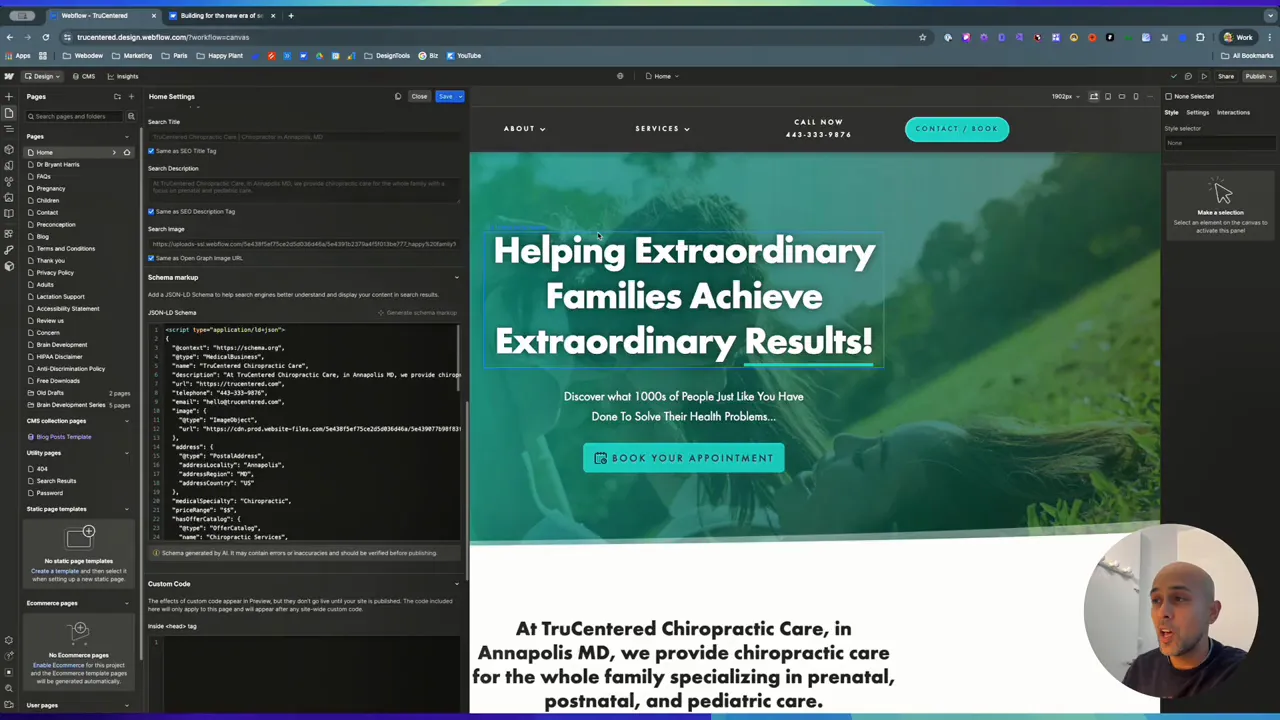Viewport: 1280px width, 720px height.
Task: Click the Generate schema markup link
Action: [x=417, y=312]
